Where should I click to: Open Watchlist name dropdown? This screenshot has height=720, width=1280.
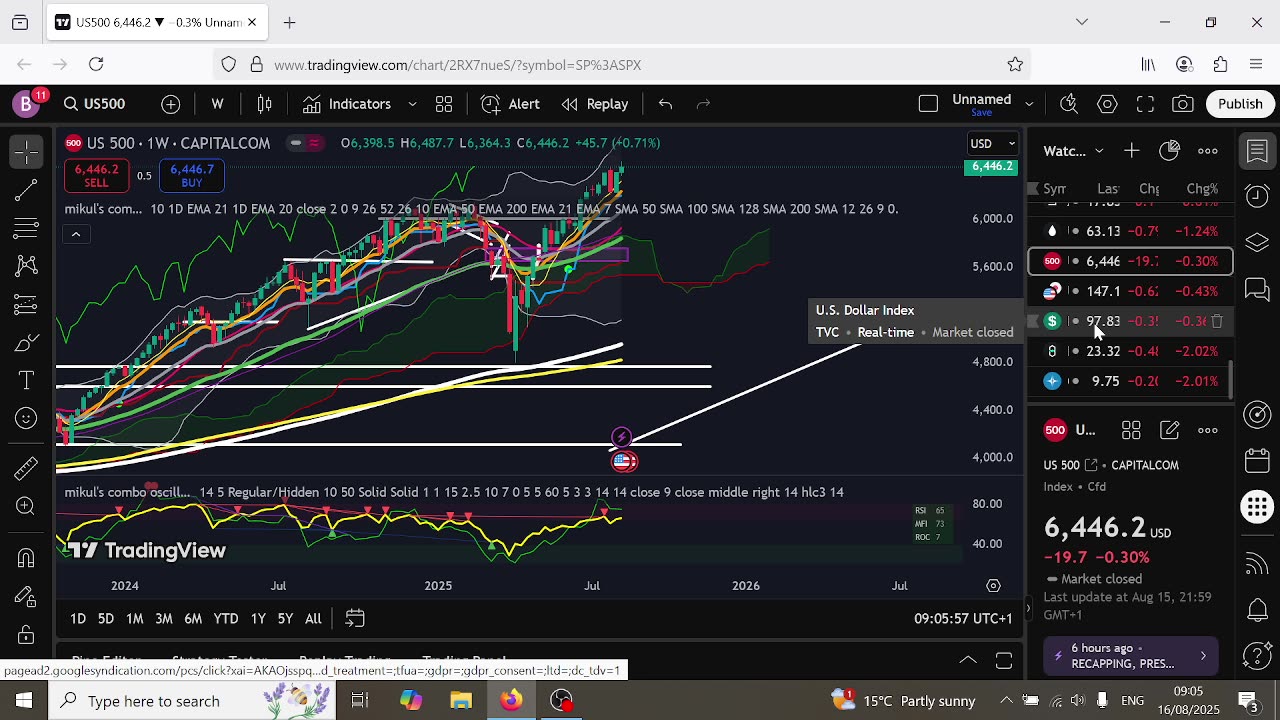point(1074,151)
